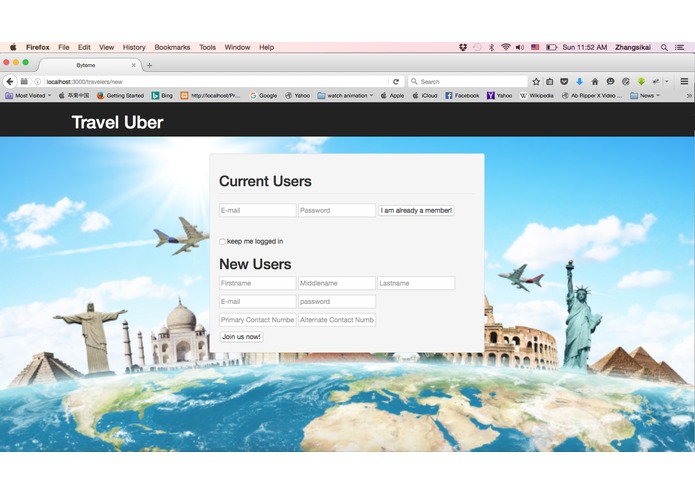The width and height of the screenshot is (695, 494).
Task: Open the chat smiley icon in toolbar
Action: point(610,82)
